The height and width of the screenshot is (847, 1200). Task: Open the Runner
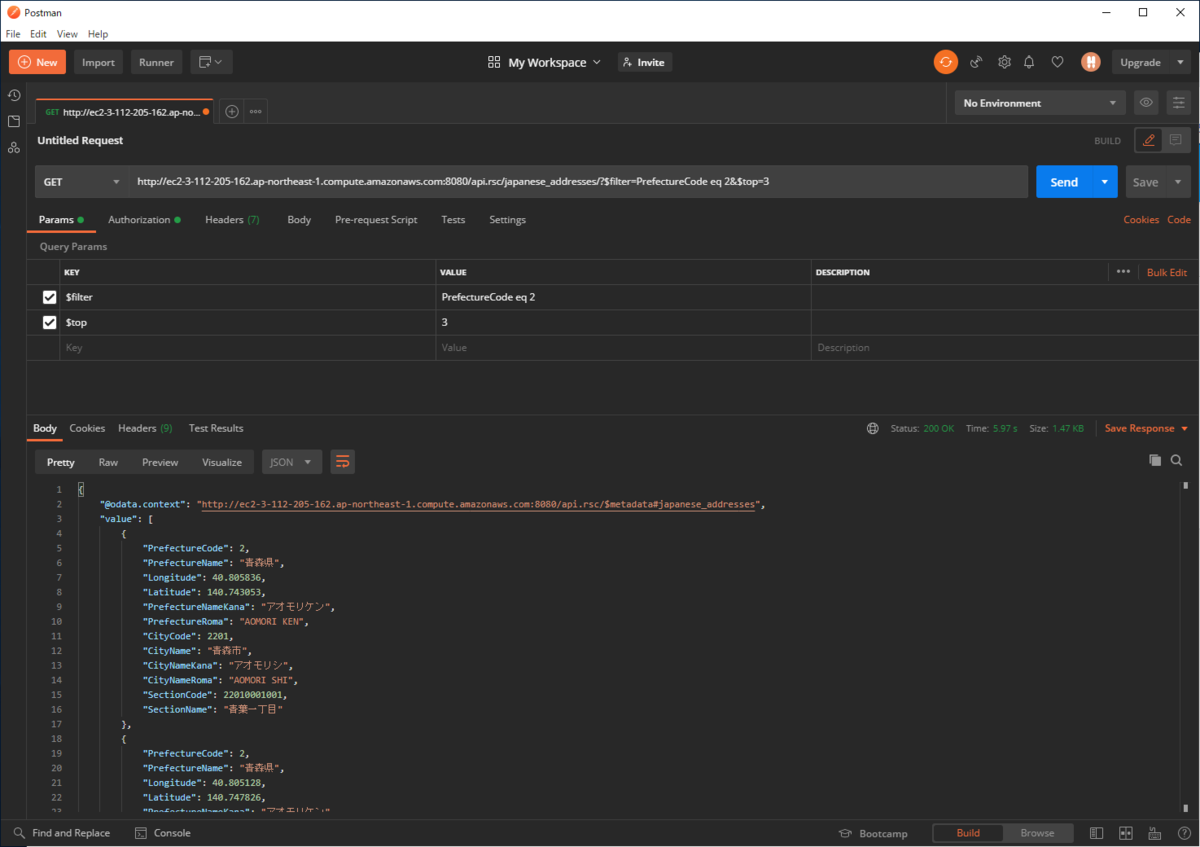156,62
